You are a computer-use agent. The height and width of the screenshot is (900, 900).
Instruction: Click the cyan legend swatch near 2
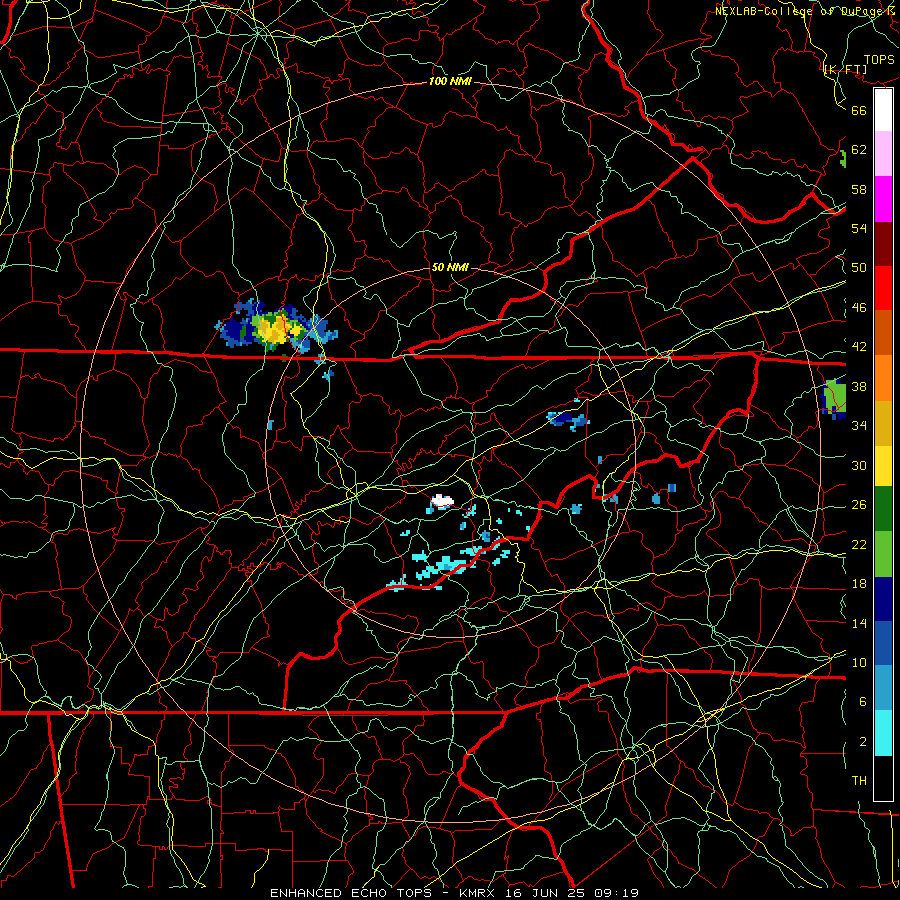click(x=883, y=733)
